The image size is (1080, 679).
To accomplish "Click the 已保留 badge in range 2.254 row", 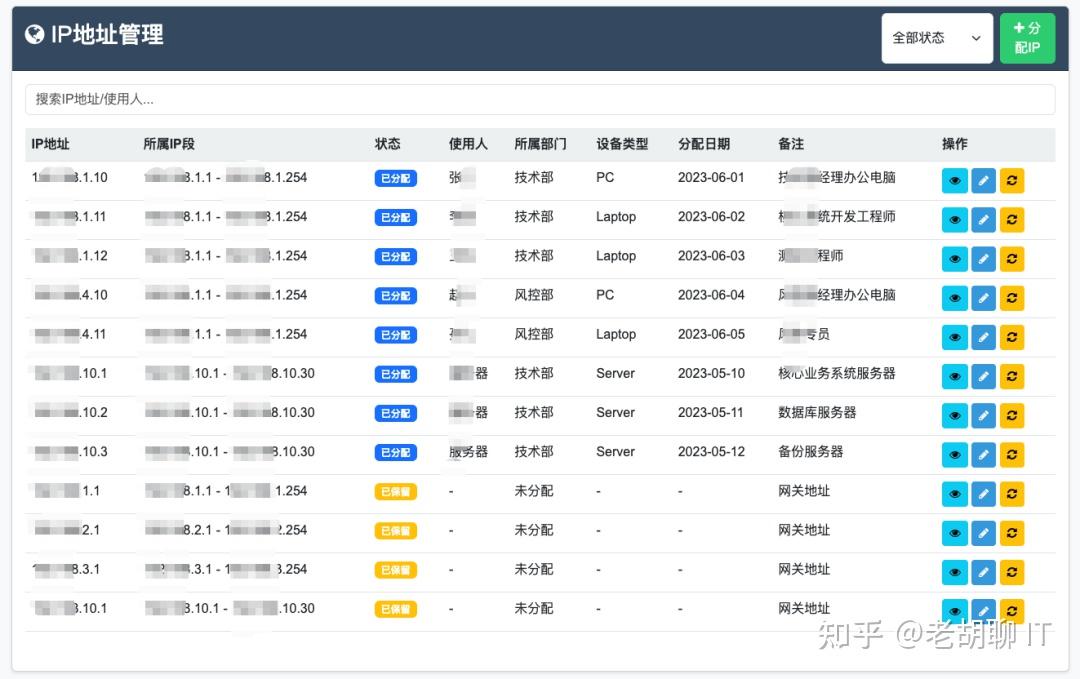I will [x=395, y=531].
